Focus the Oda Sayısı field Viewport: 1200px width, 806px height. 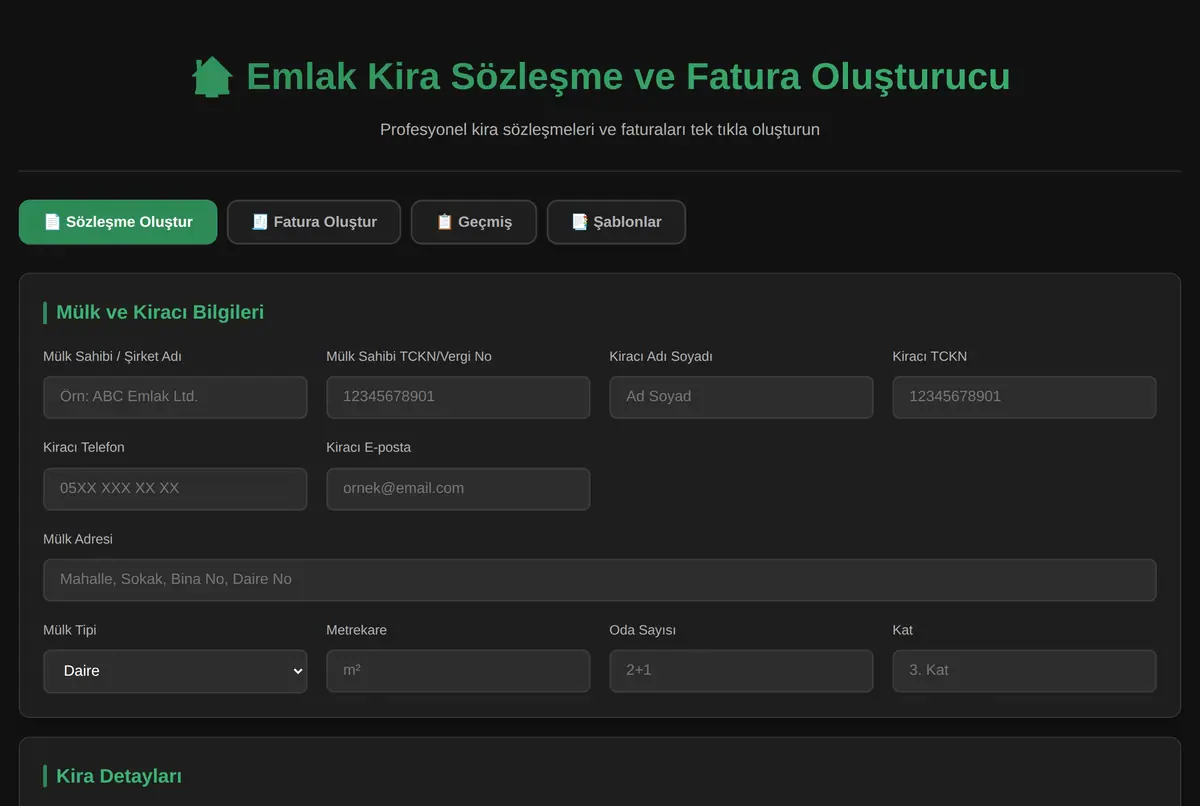741,671
